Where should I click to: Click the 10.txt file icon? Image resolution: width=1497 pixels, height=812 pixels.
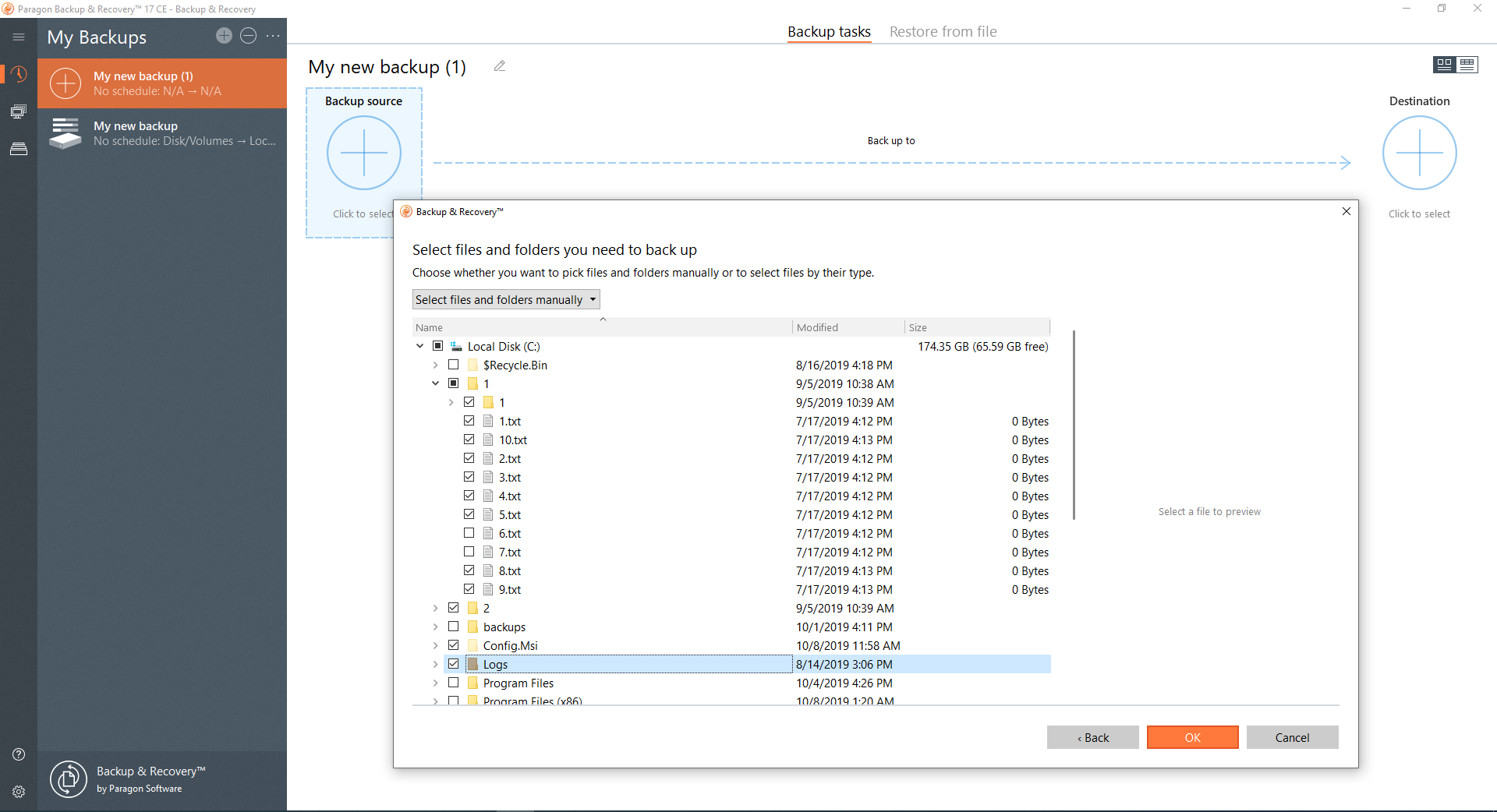[x=488, y=440]
